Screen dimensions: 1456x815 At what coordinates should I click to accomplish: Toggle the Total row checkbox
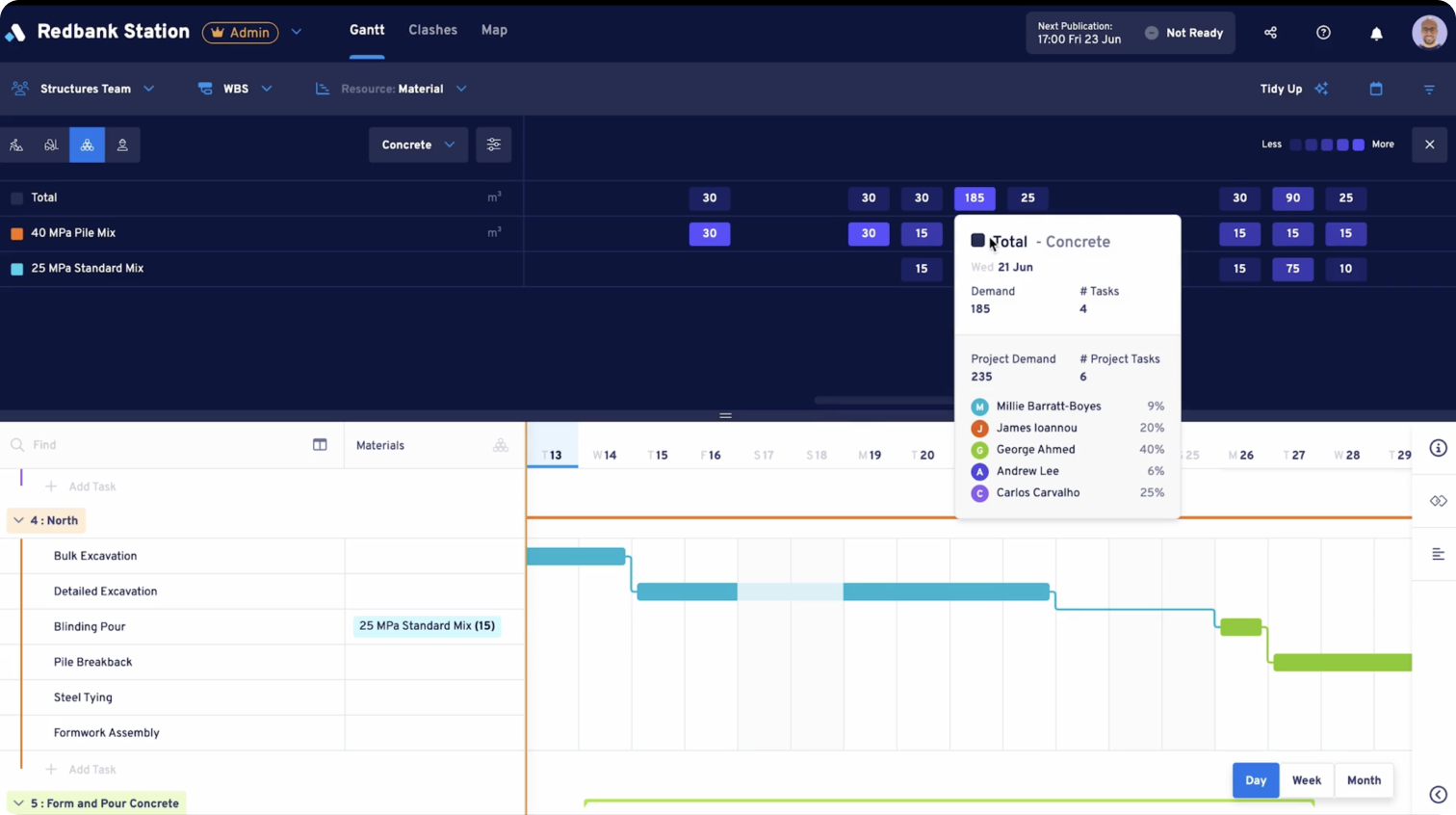pyautogui.click(x=16, y=197)
